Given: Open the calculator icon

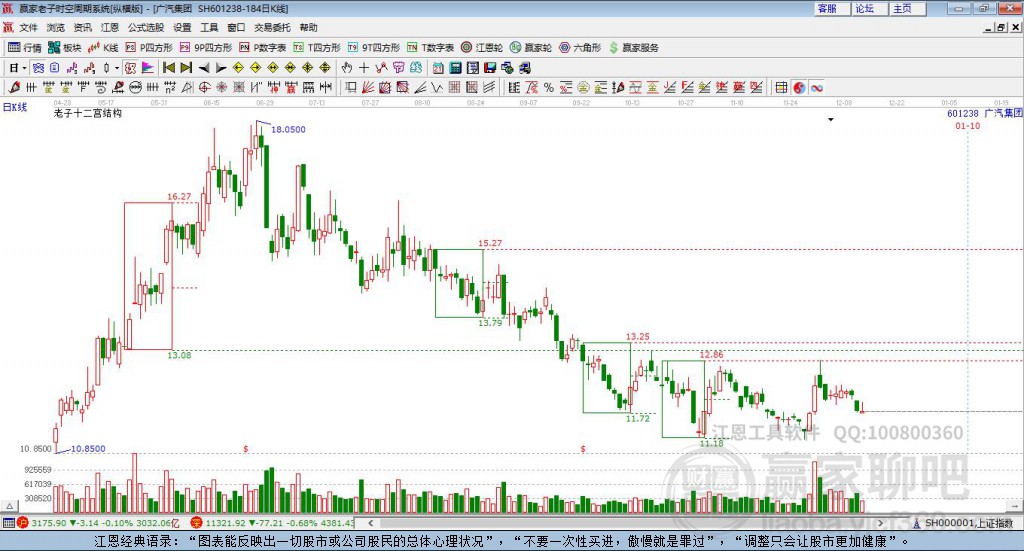Looking at the screenshot, I should click(x=455, y=68).
